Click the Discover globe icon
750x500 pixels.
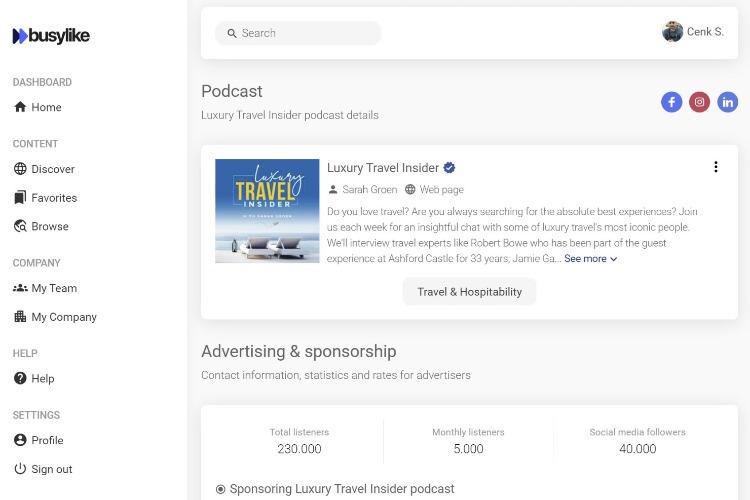coord(20,168)
